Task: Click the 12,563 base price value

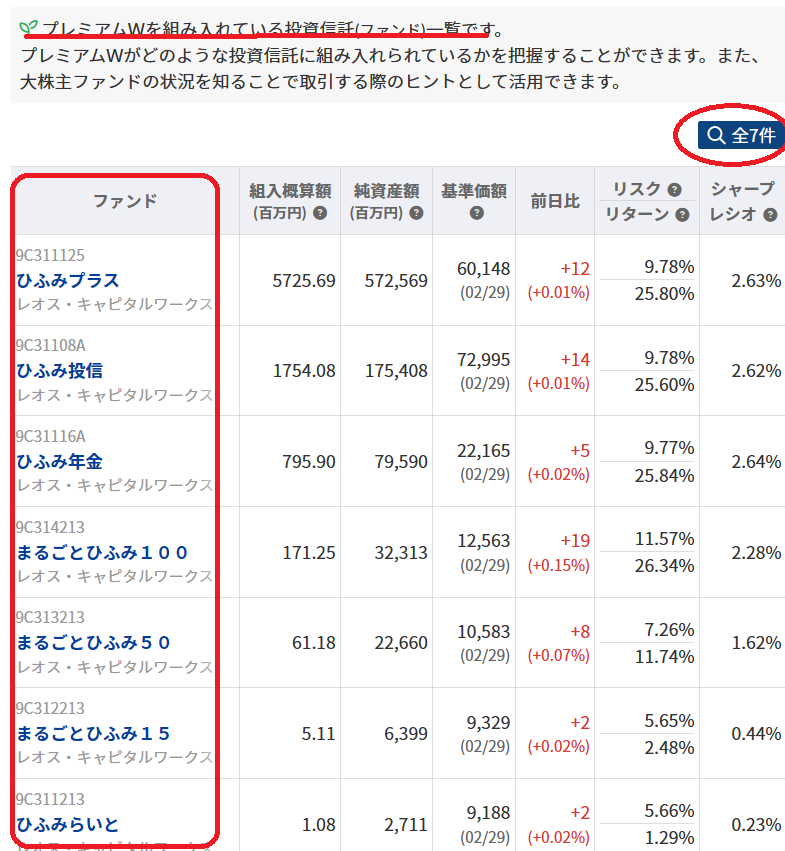Action: 484,541
